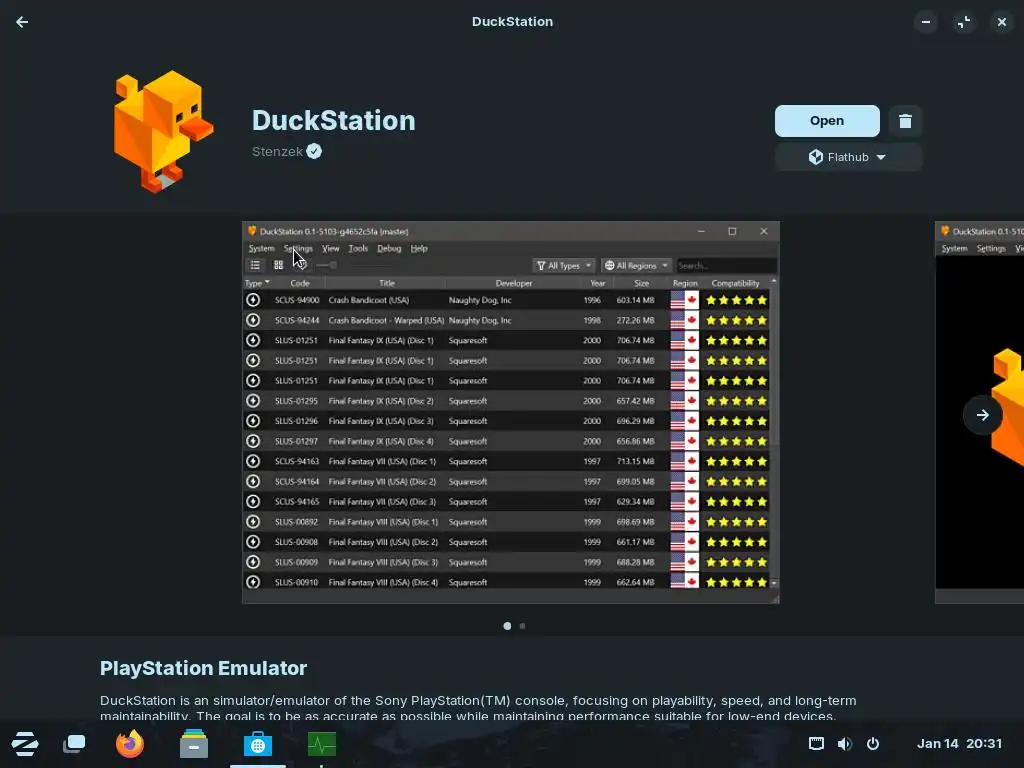Screen dimensions: 1024x768
Task: Click the DuckStation duck app logo
Action: (x=163, y=131)
